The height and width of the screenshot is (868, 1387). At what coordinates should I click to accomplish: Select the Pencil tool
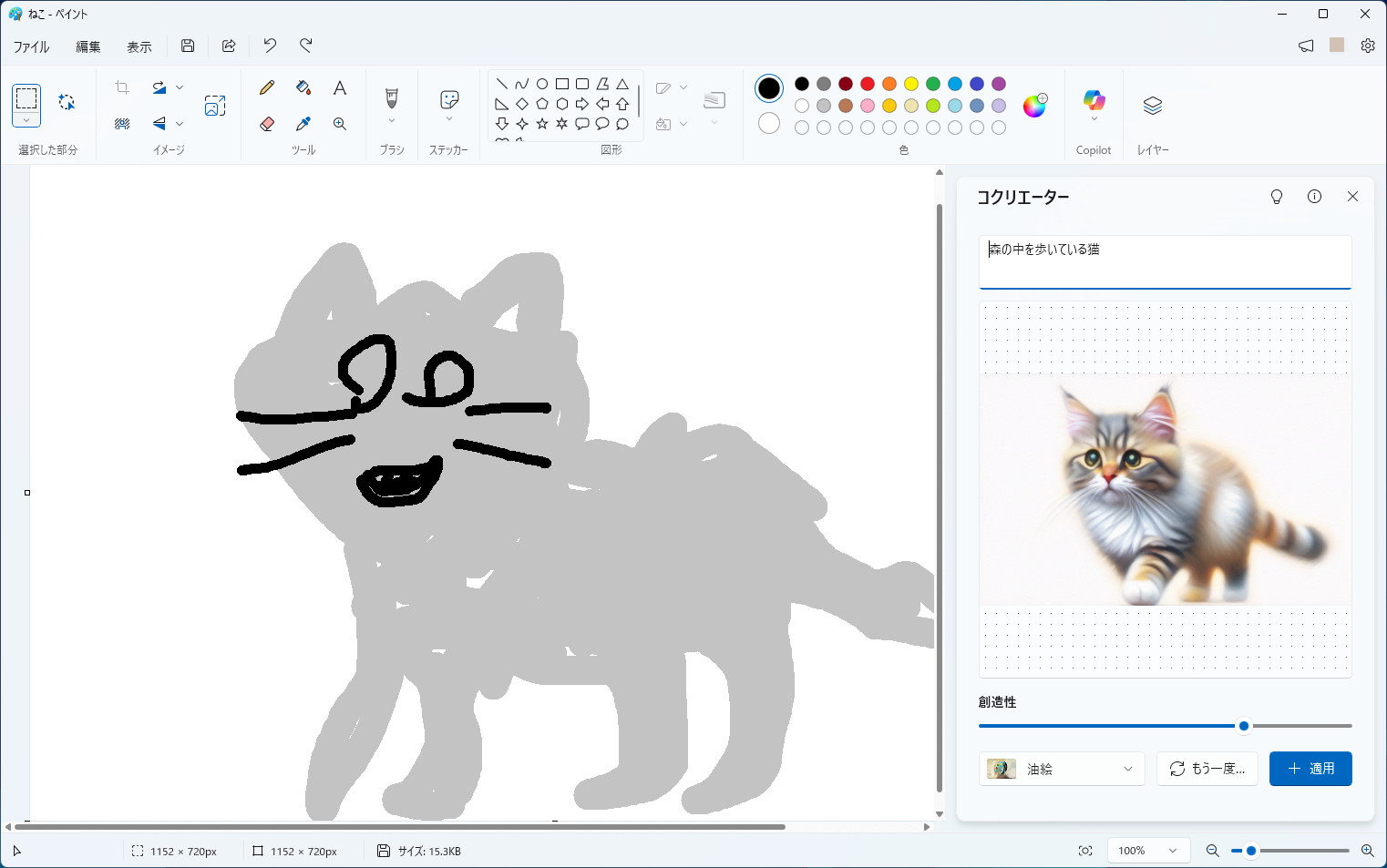(266, 87)
